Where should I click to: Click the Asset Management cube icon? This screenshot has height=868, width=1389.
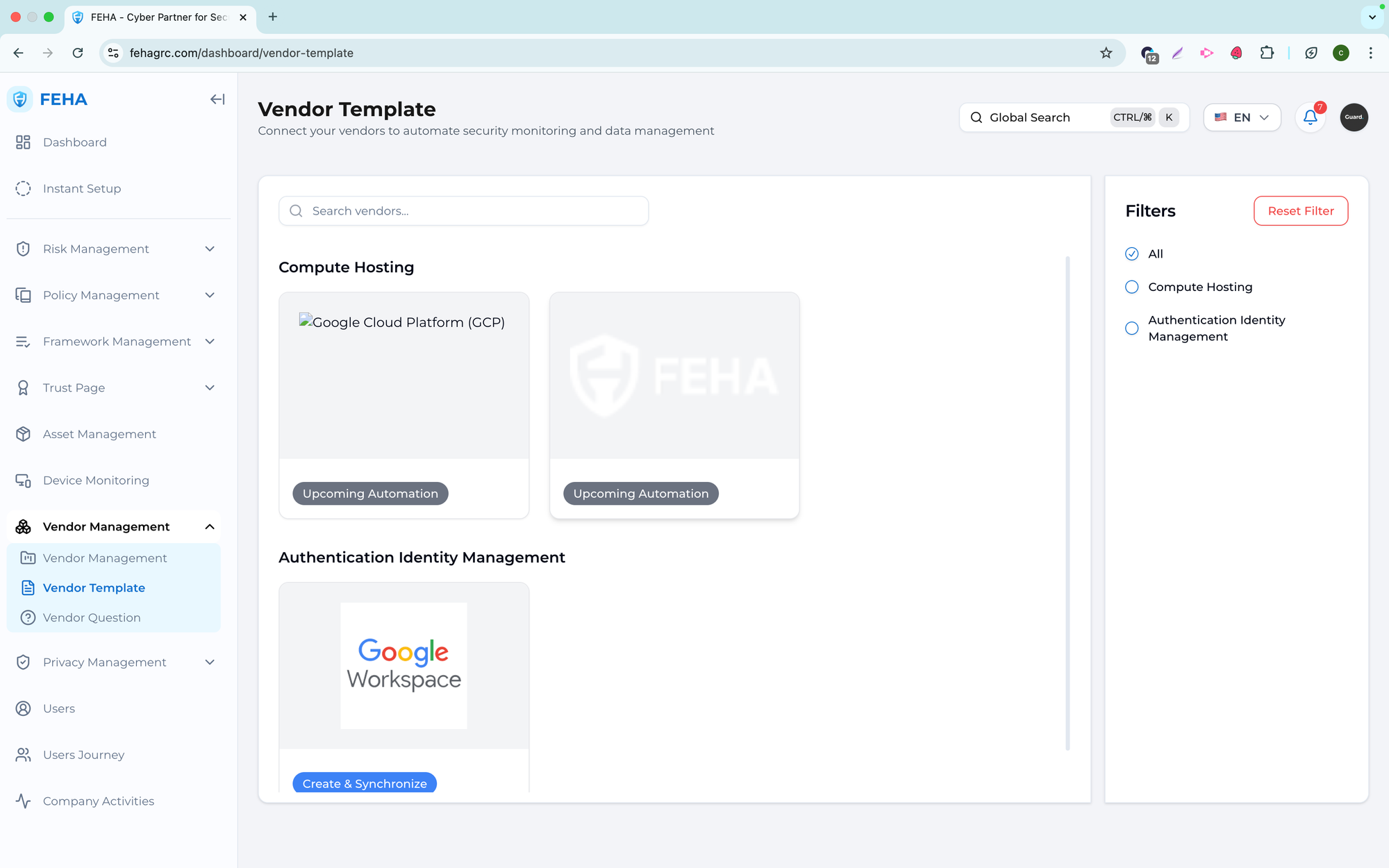click(x=23, y=434)
